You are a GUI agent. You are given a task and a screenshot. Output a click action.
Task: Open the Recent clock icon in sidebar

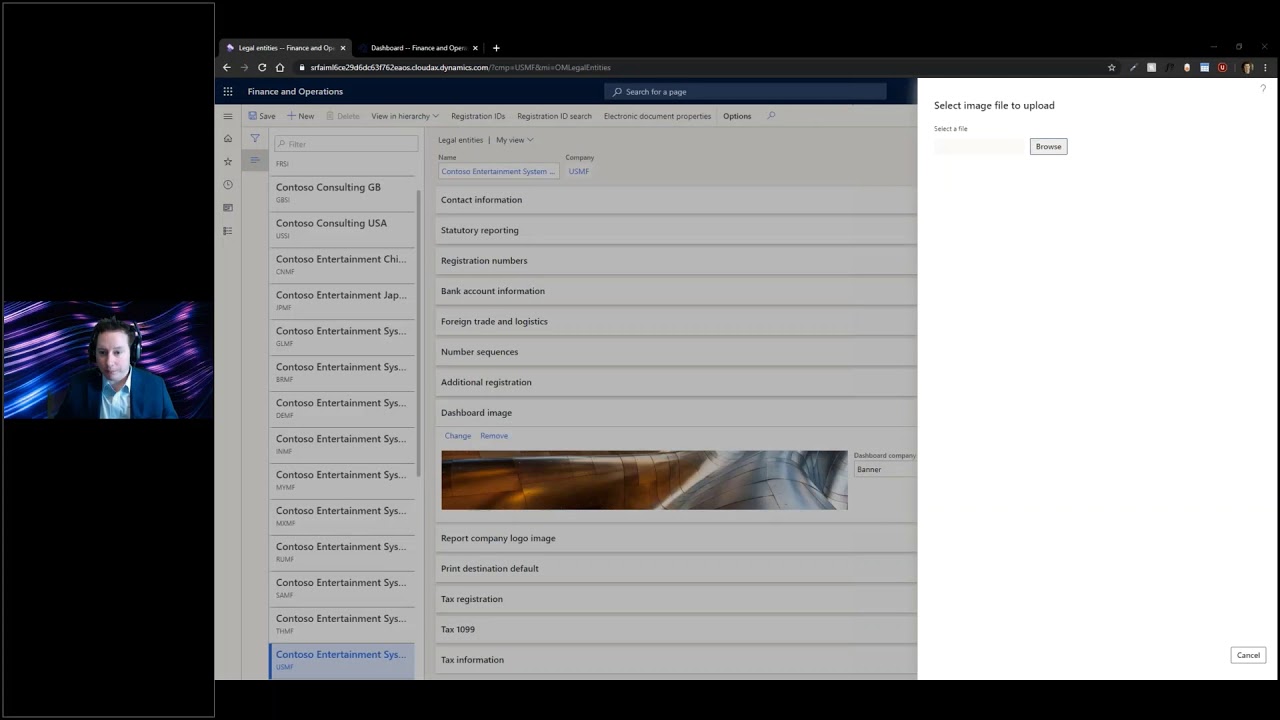pyautogui.click(x=228, y=184)
